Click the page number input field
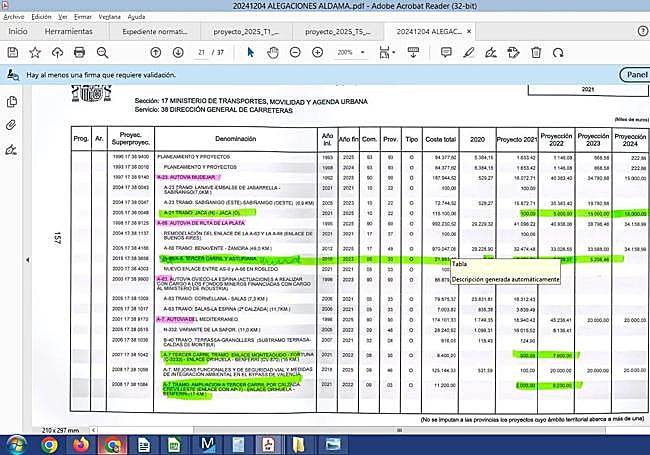The image size is (650, 455). (x=201, y=52)
